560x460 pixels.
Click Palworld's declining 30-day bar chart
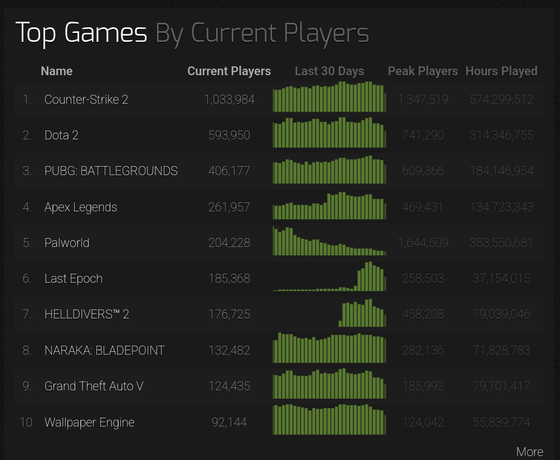(329, 241)
